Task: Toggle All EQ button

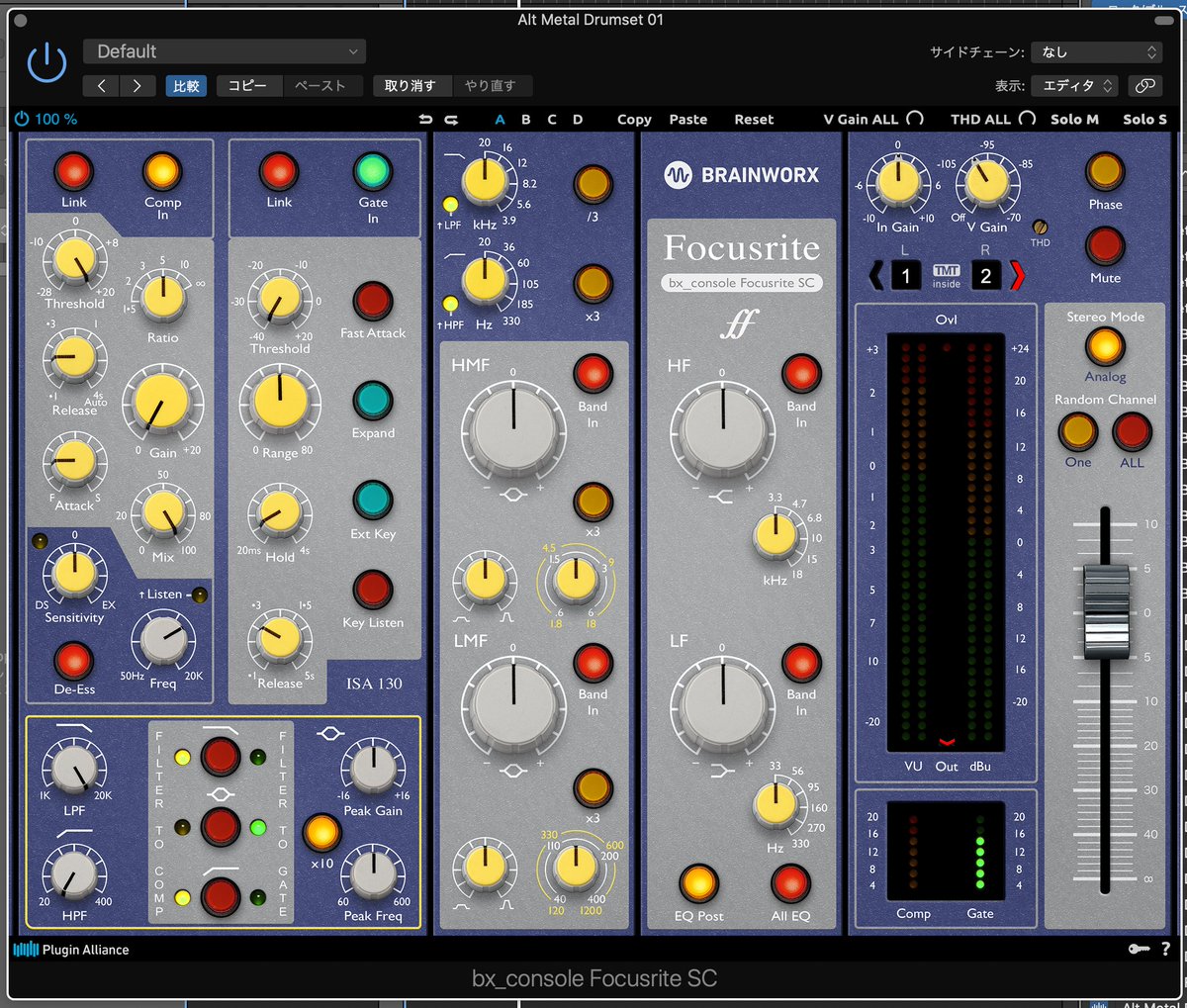Action: pos(790,883)
